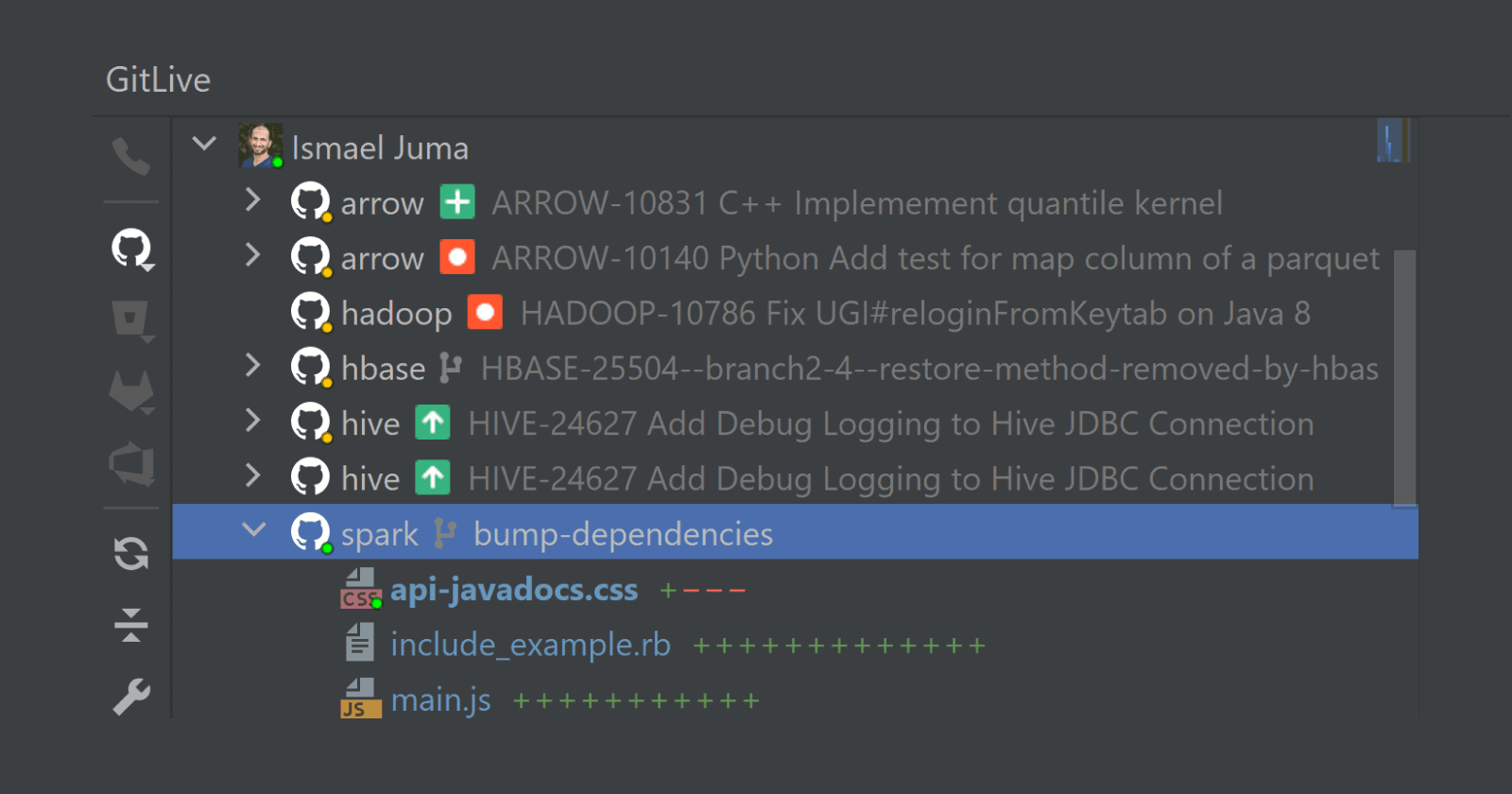Image resolution: width=1512 pixels, height=794 pixels.
Task: Click Ismael Juma's avatar picture
Action: click(x=260, y=147)
